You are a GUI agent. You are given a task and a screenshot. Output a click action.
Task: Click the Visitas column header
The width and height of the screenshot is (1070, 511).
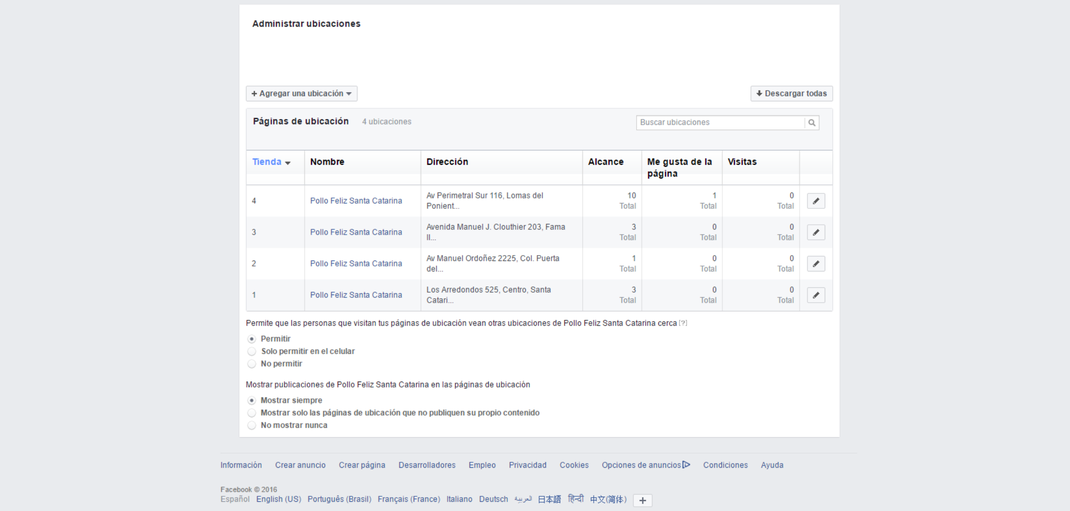742,162
